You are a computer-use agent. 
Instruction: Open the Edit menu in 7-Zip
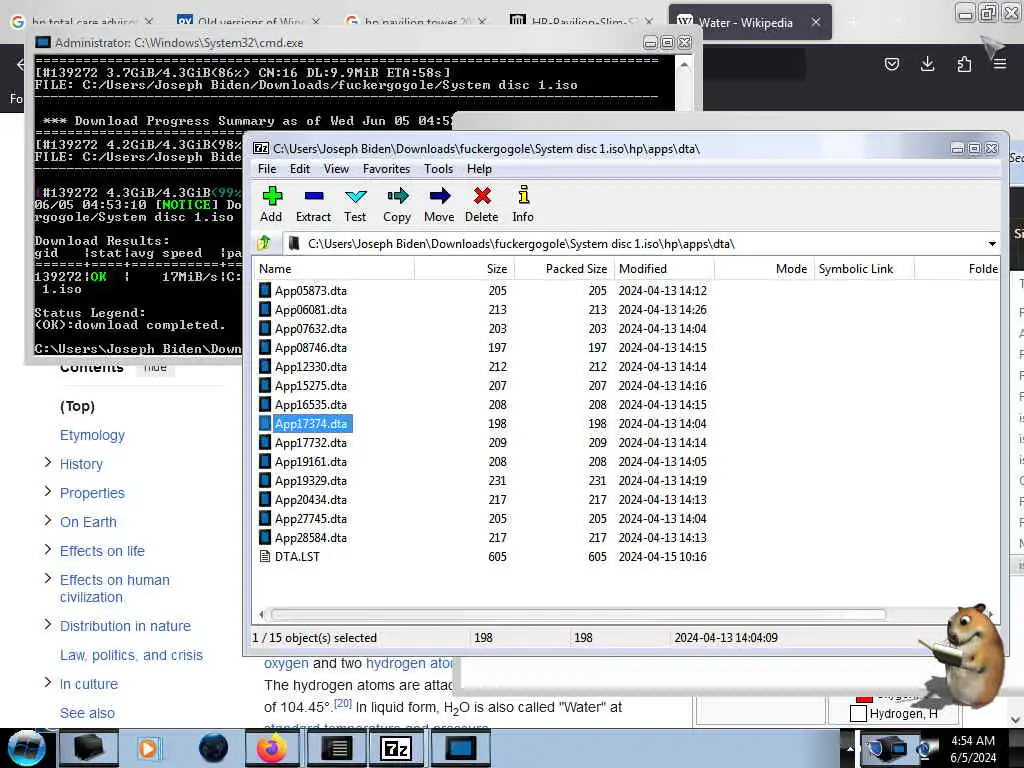point(300,169)
